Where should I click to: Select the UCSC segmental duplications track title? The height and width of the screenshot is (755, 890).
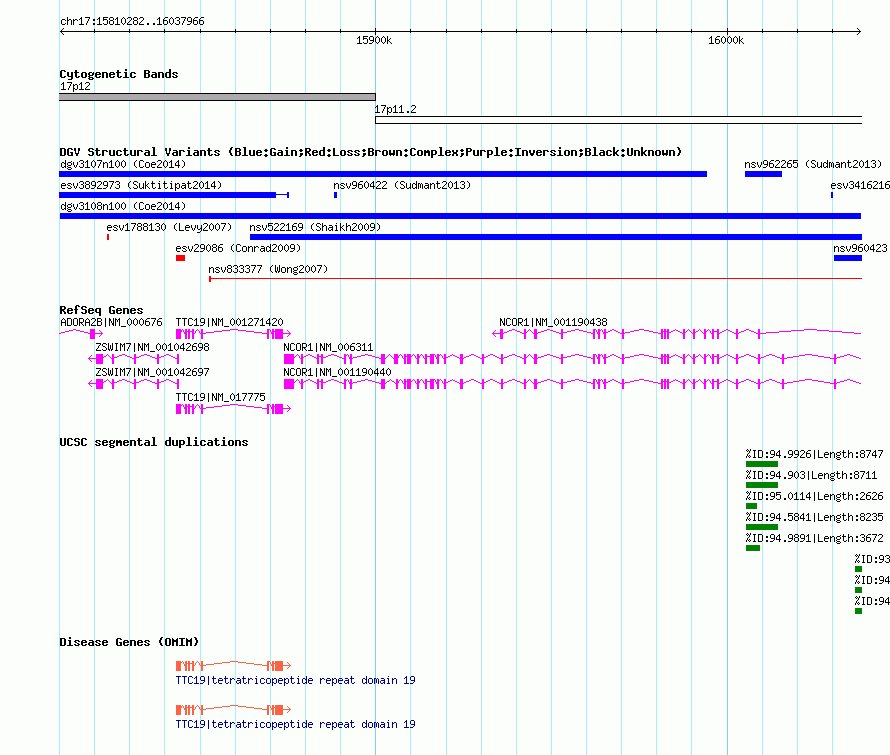point(154,442)
